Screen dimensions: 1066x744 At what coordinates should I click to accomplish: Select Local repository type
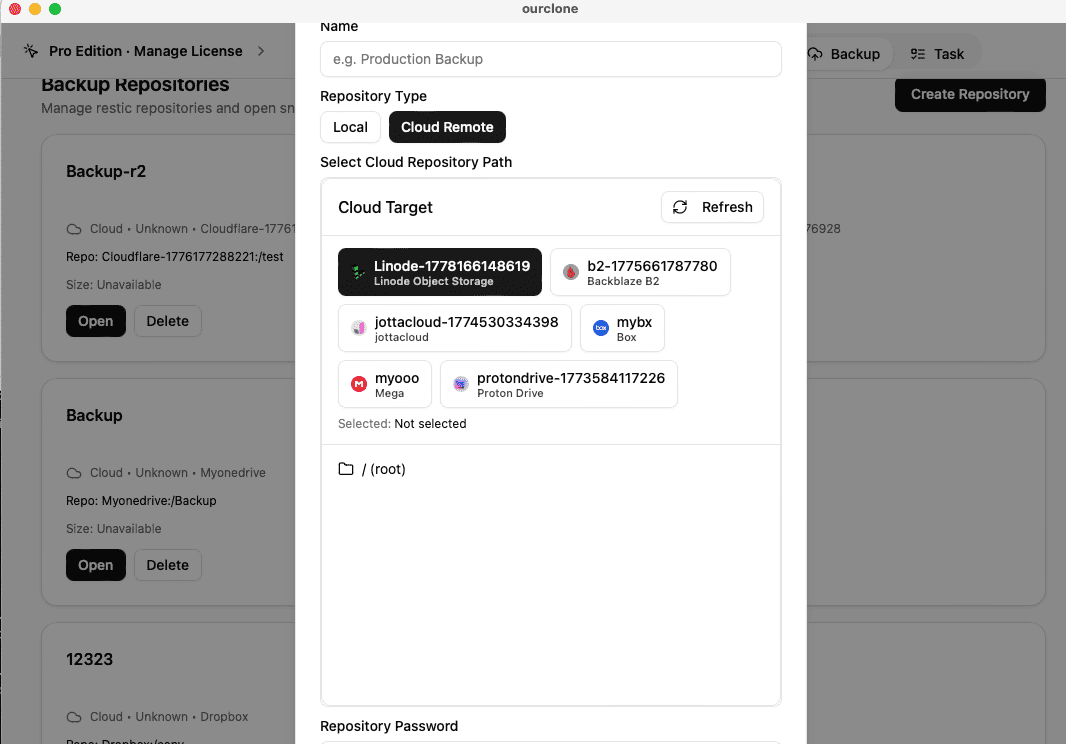350,127
